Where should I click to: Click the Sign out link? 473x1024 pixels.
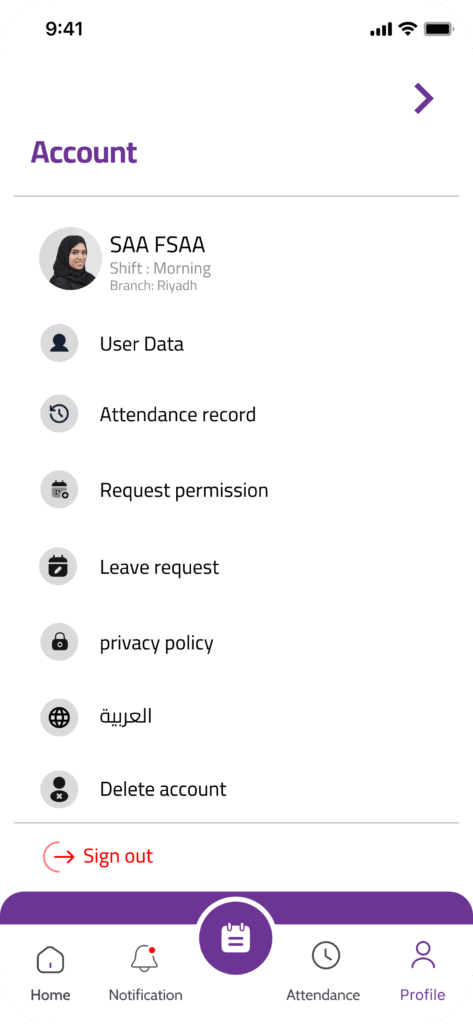[x=118, y=856]
